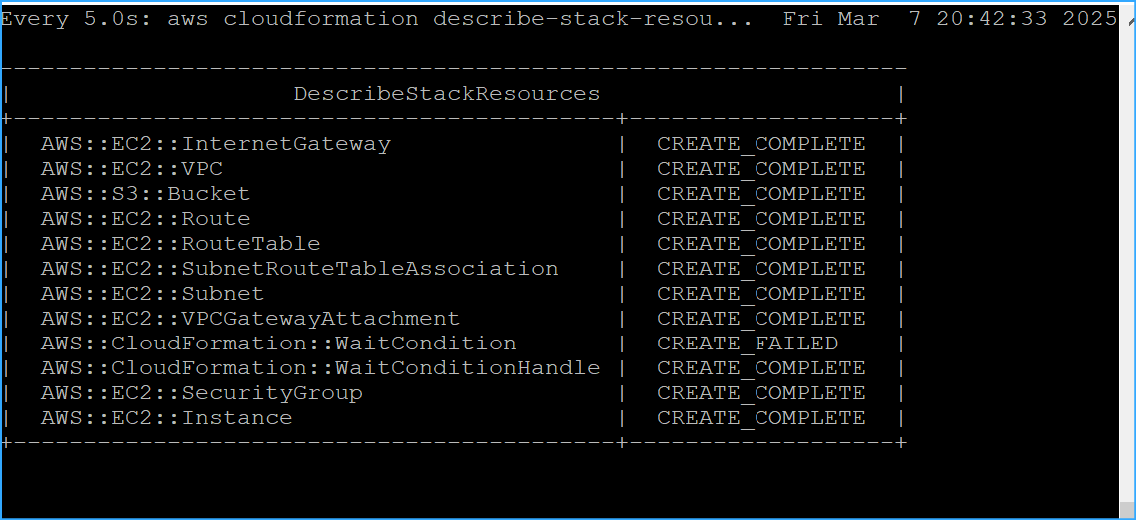Click the watch command text in header
The height and width of the screenshot is (520, 1136).
coord(376,19)
